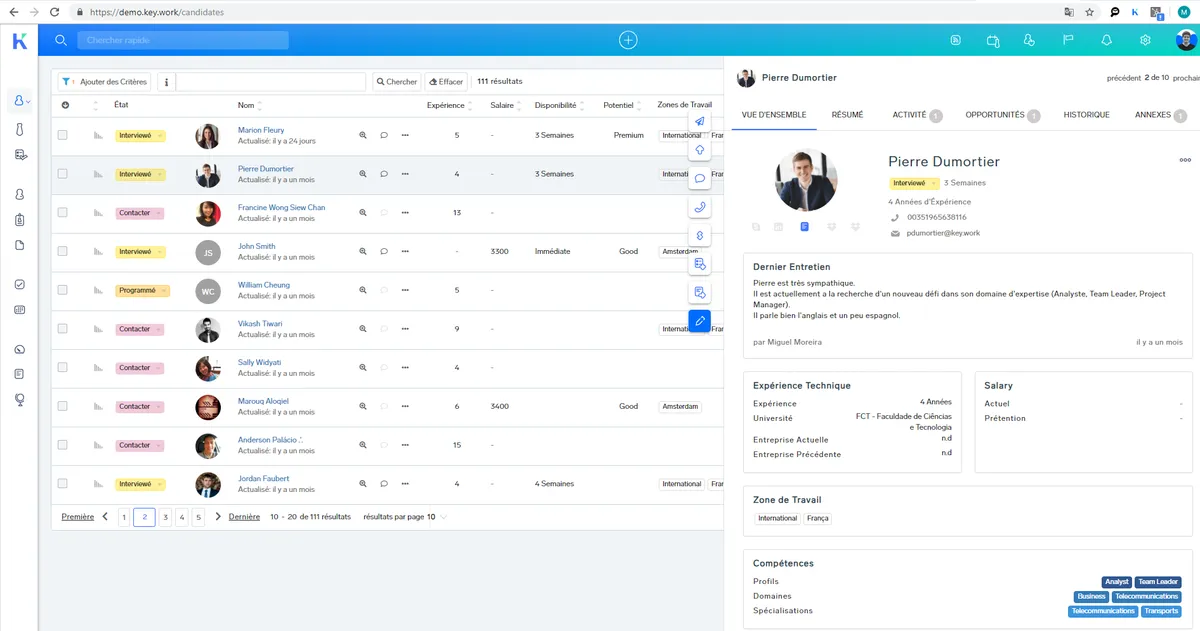
Task: Open the RÉSUMÉ tab of the candidate profile
Action: 847,115
